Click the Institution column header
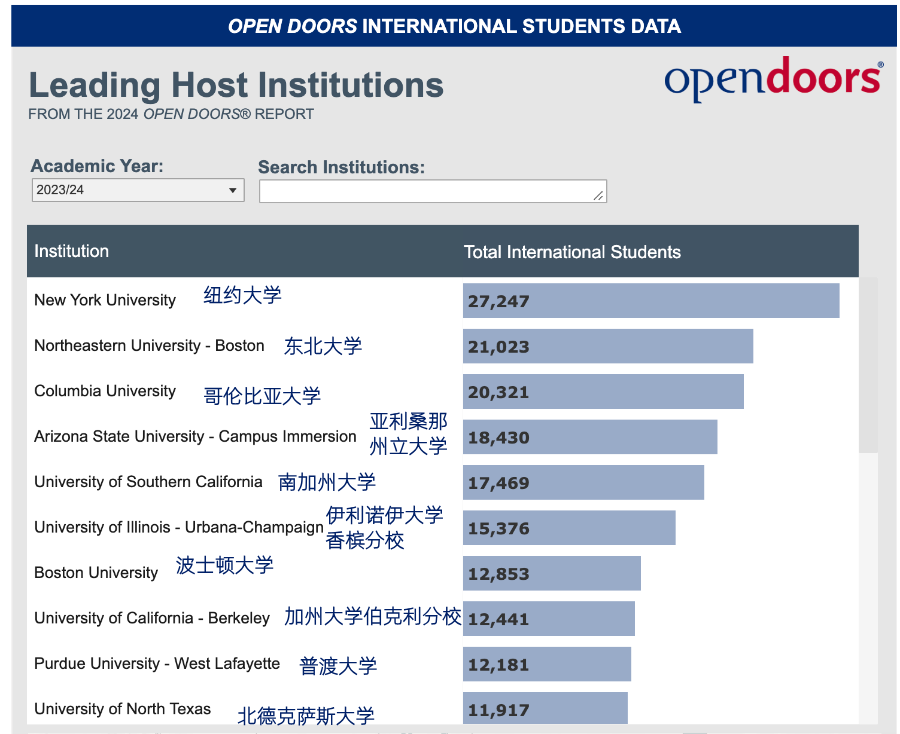This screenshot has width=900, height=734. (x=71, y=251)
